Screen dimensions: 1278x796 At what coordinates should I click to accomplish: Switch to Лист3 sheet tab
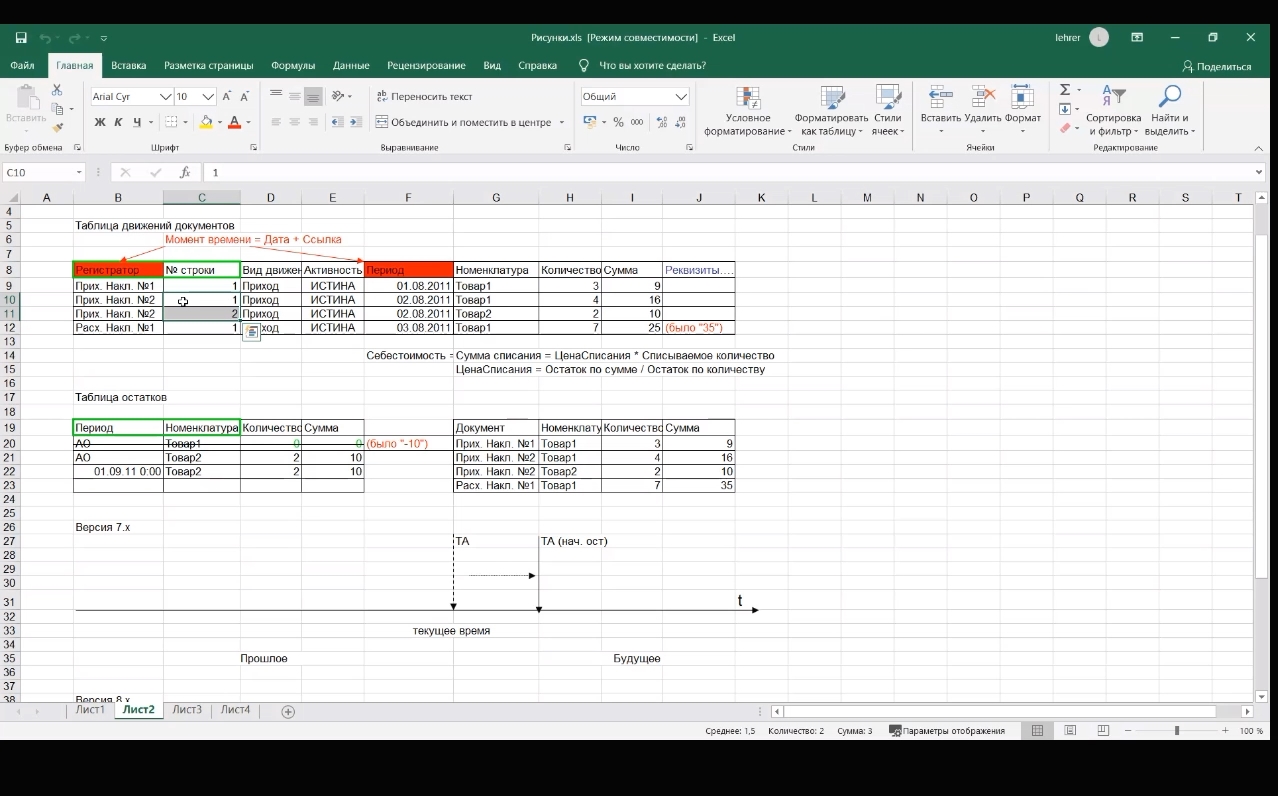[x=187, y=710]
